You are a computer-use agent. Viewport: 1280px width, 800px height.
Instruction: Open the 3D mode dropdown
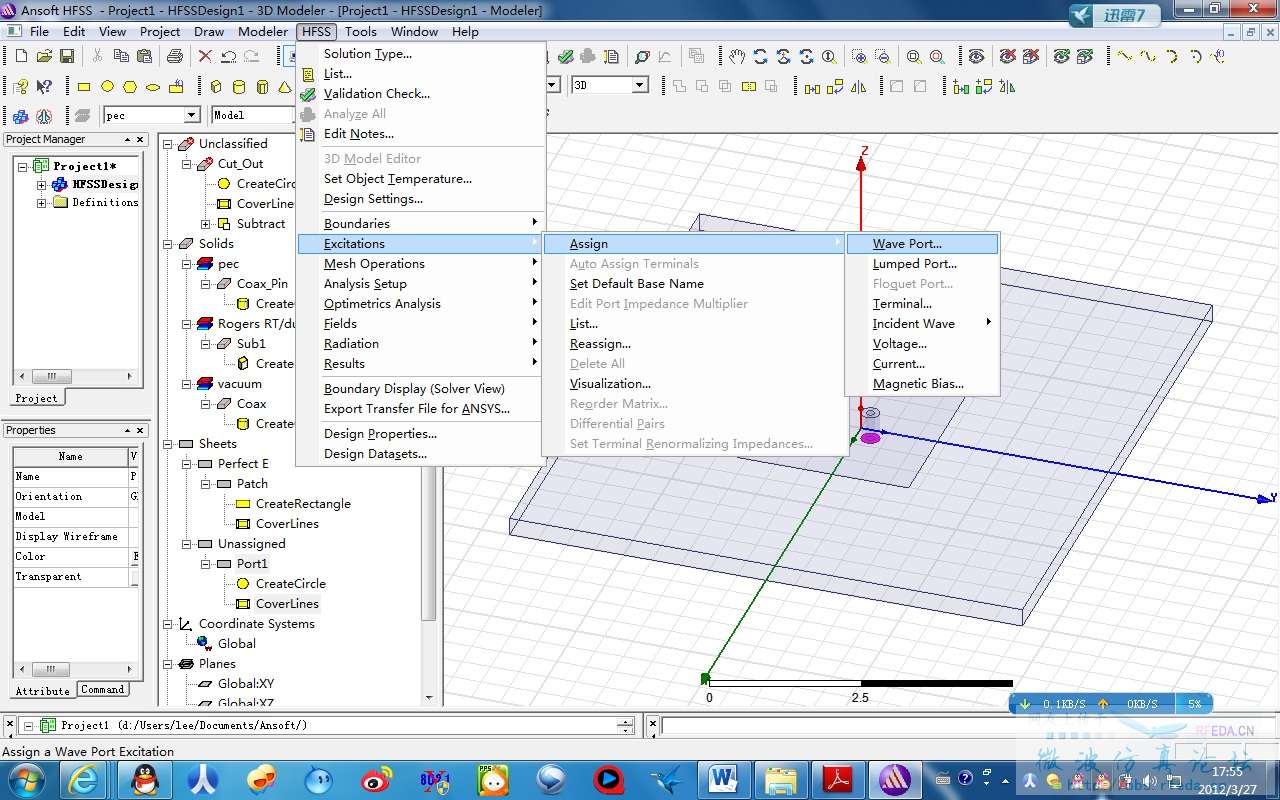(x=640, y=85)
